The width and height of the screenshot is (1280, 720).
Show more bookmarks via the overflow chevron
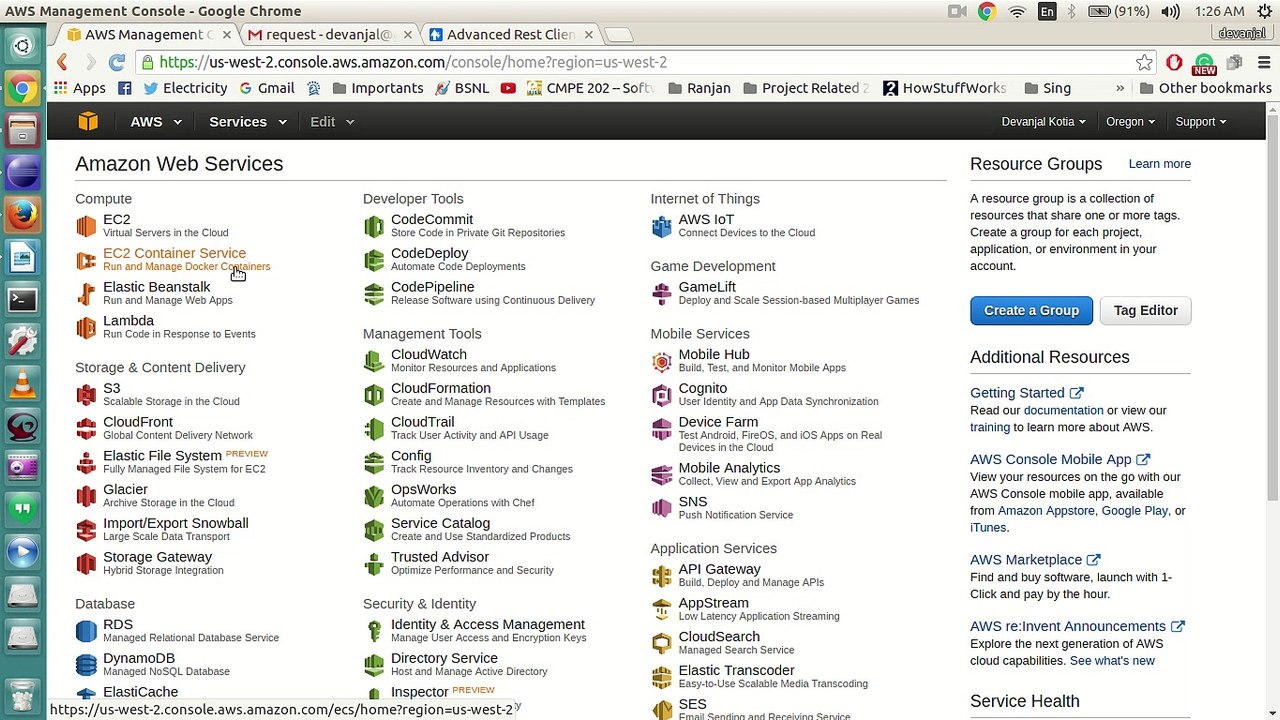tap(1120, 88)
